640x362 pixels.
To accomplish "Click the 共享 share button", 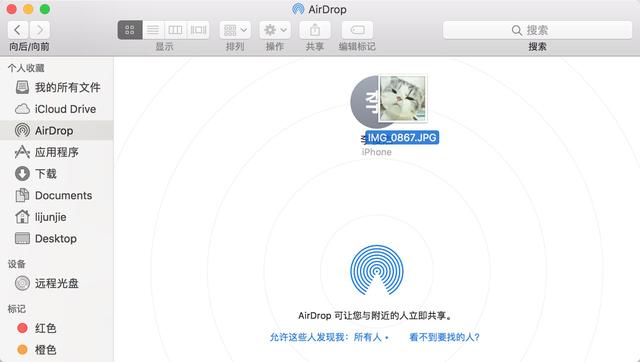I will pos(315,30).
